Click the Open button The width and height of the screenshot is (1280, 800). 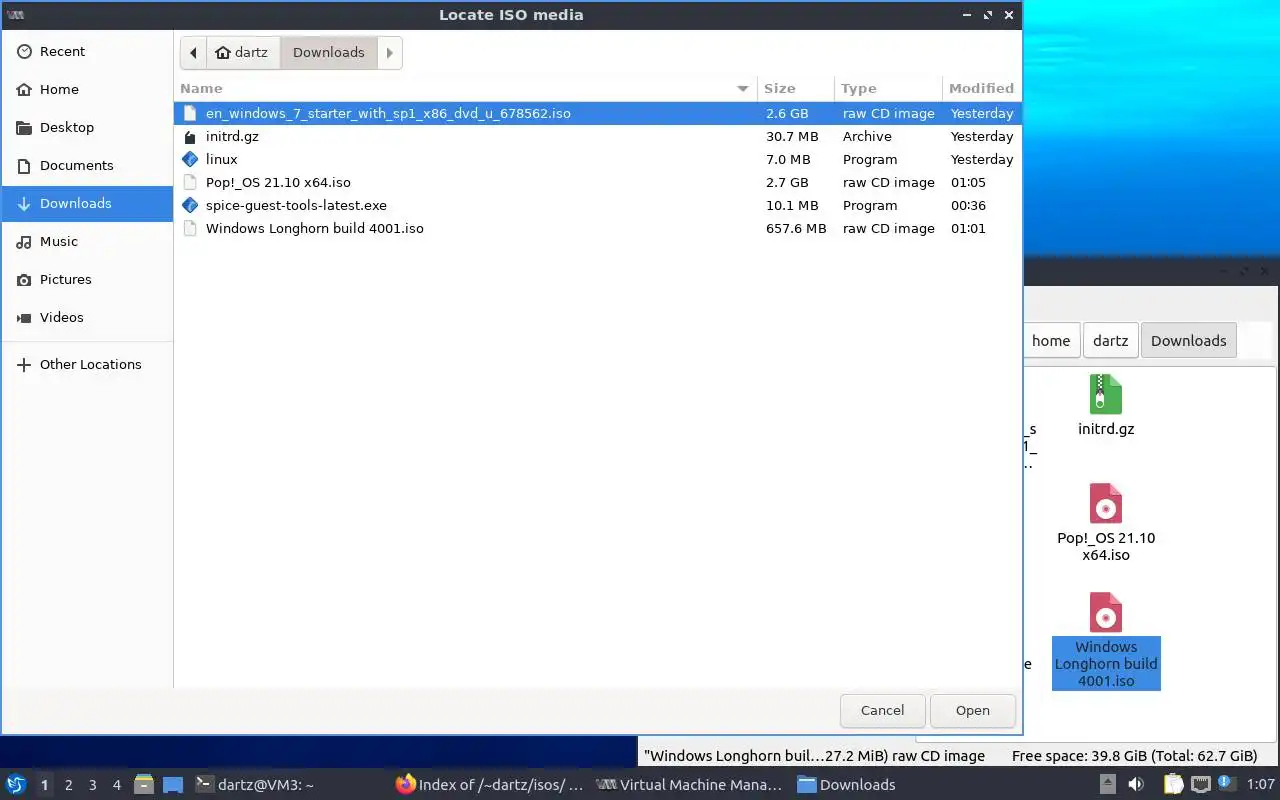972,710
